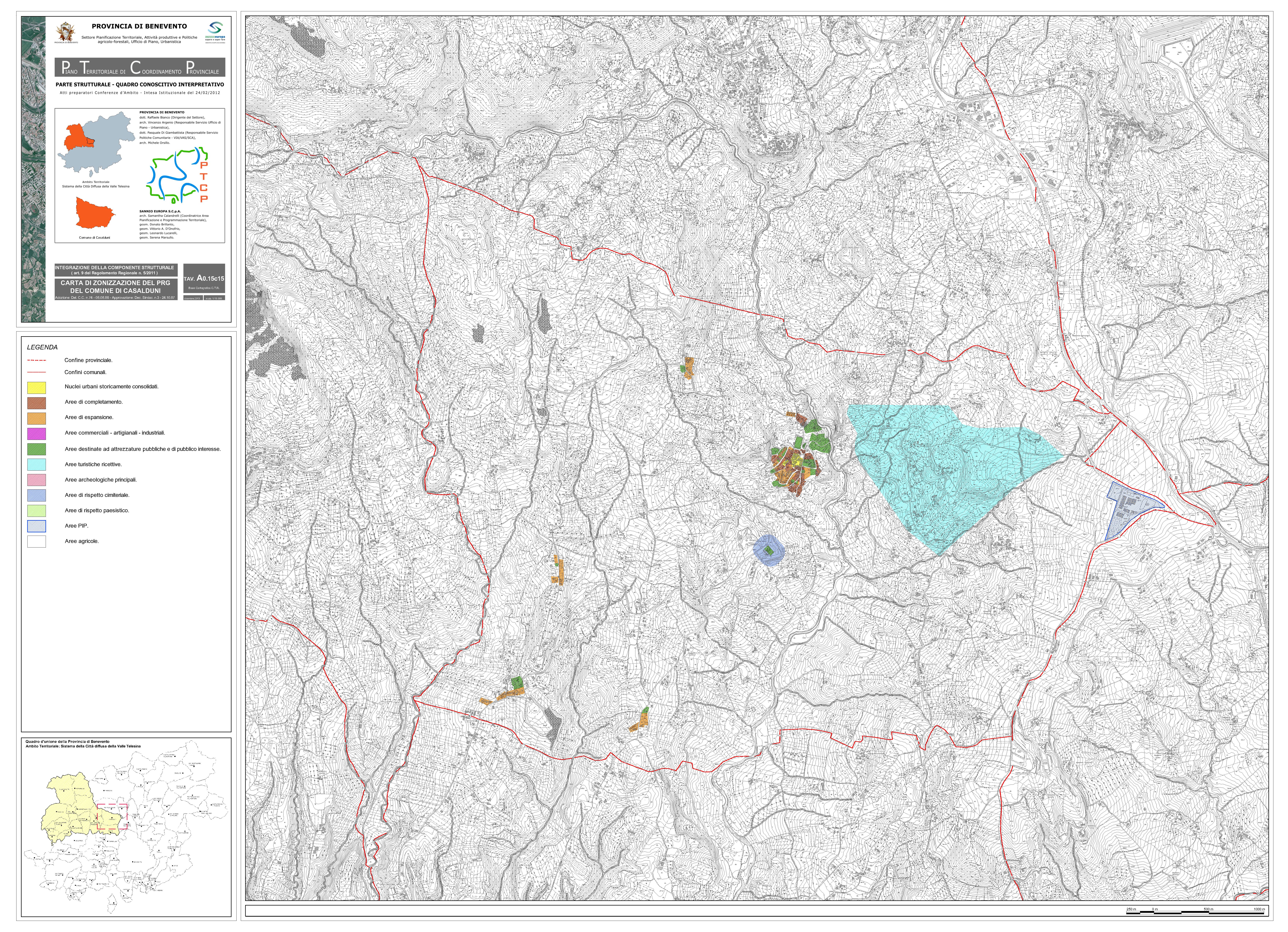This screenshot has width=1288, height=932.
Task: Pick the white 'Aree agricole' swatch
Action: (x=36, y=541)
